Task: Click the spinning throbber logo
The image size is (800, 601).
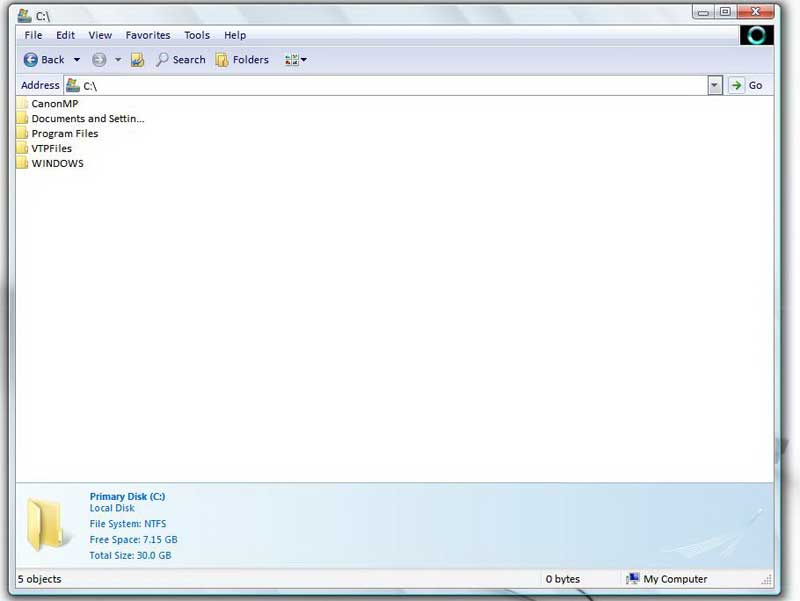Action: click(x=757, y=35)
